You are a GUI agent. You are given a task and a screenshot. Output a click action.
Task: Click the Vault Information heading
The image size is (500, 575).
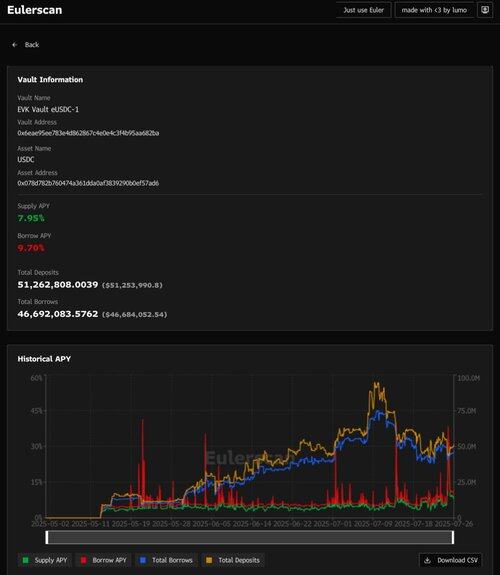[50, 80]
